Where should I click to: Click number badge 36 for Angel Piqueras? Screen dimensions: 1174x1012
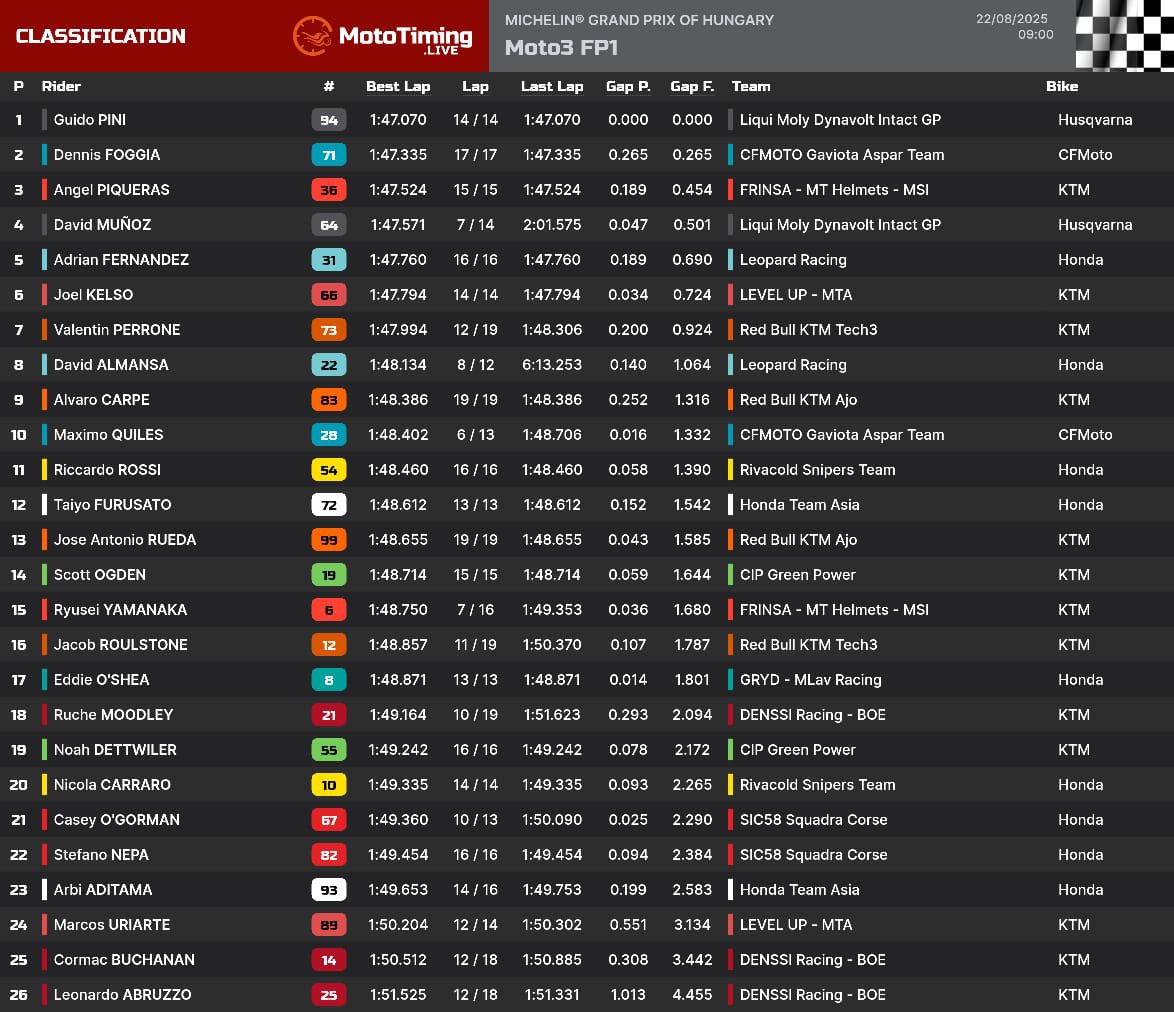[x=329, y=190]
